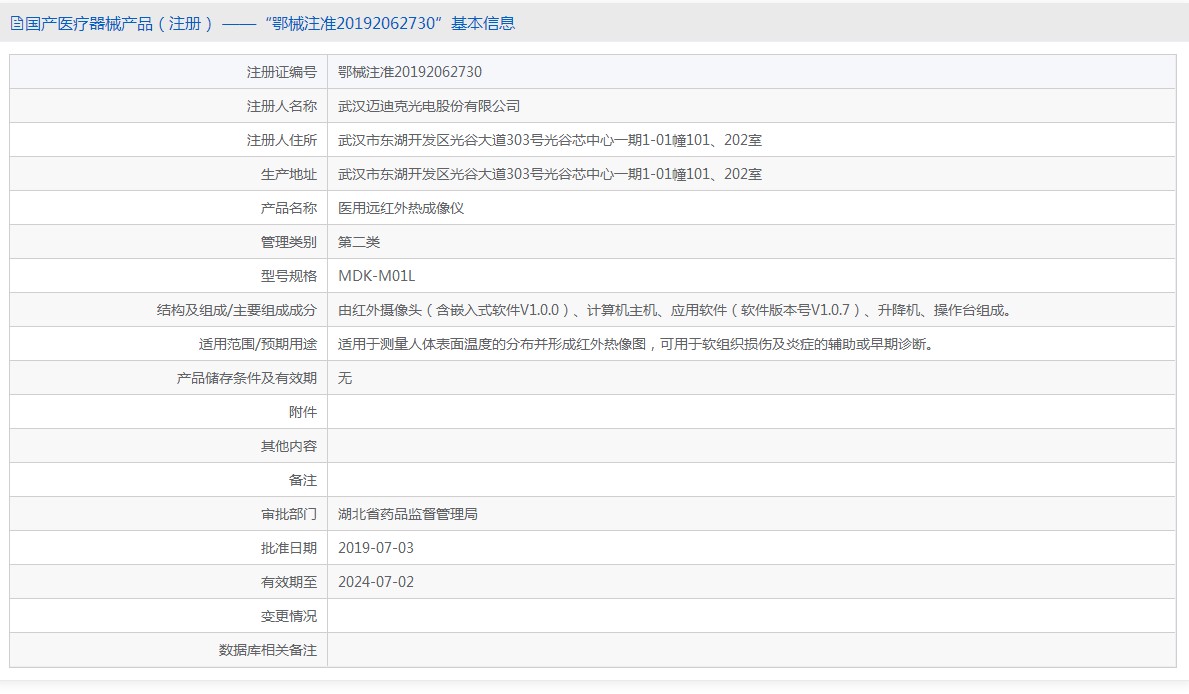
Task: Select the 产品储存条件及有效期 label
Action: [246, 378]
